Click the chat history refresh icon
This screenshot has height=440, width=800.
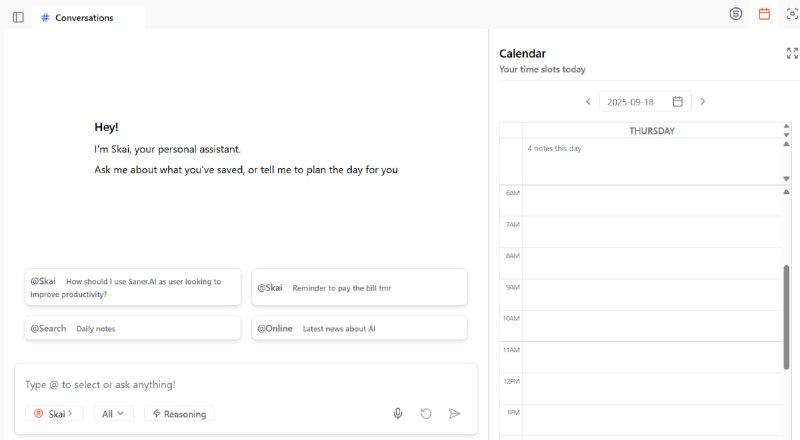426,413
